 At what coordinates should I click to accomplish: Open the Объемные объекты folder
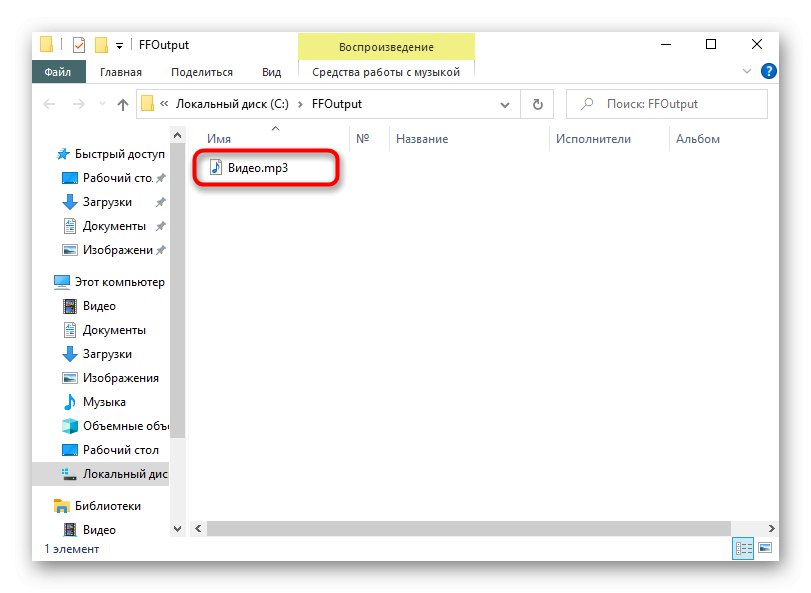pos(115,426)
